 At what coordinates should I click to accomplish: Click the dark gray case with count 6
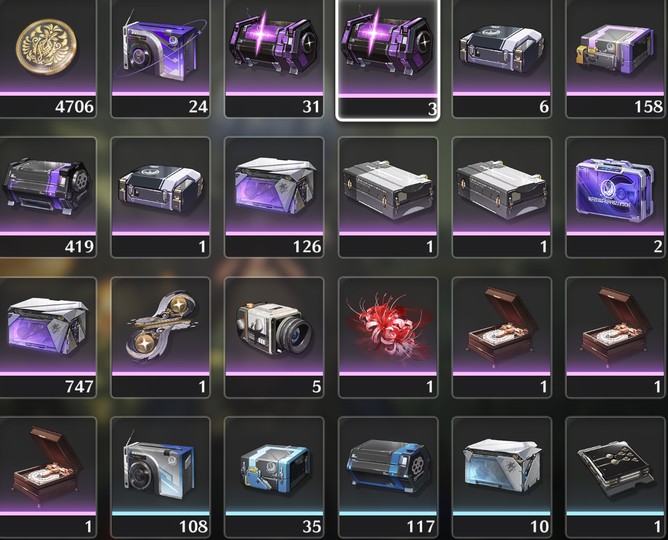tap(501, 58)
